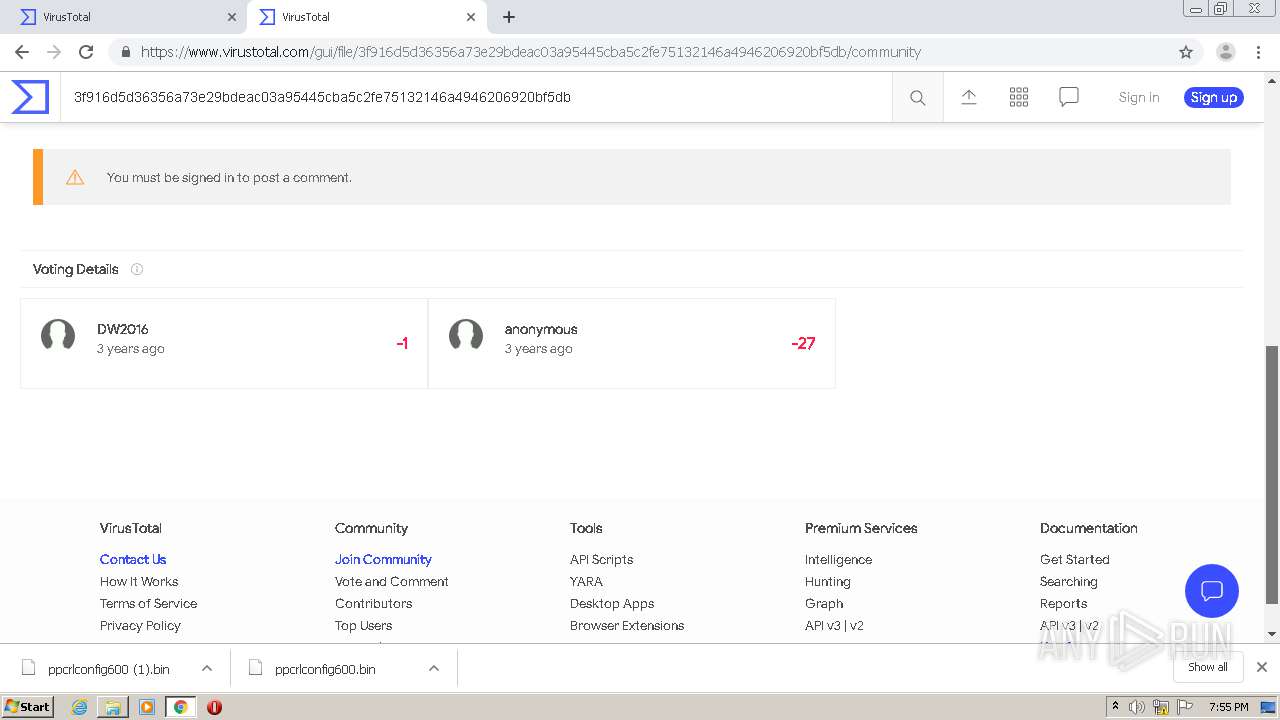
Task: Open the ppcrlconfig600 (1).bin download item
Action: coord(109,668)
